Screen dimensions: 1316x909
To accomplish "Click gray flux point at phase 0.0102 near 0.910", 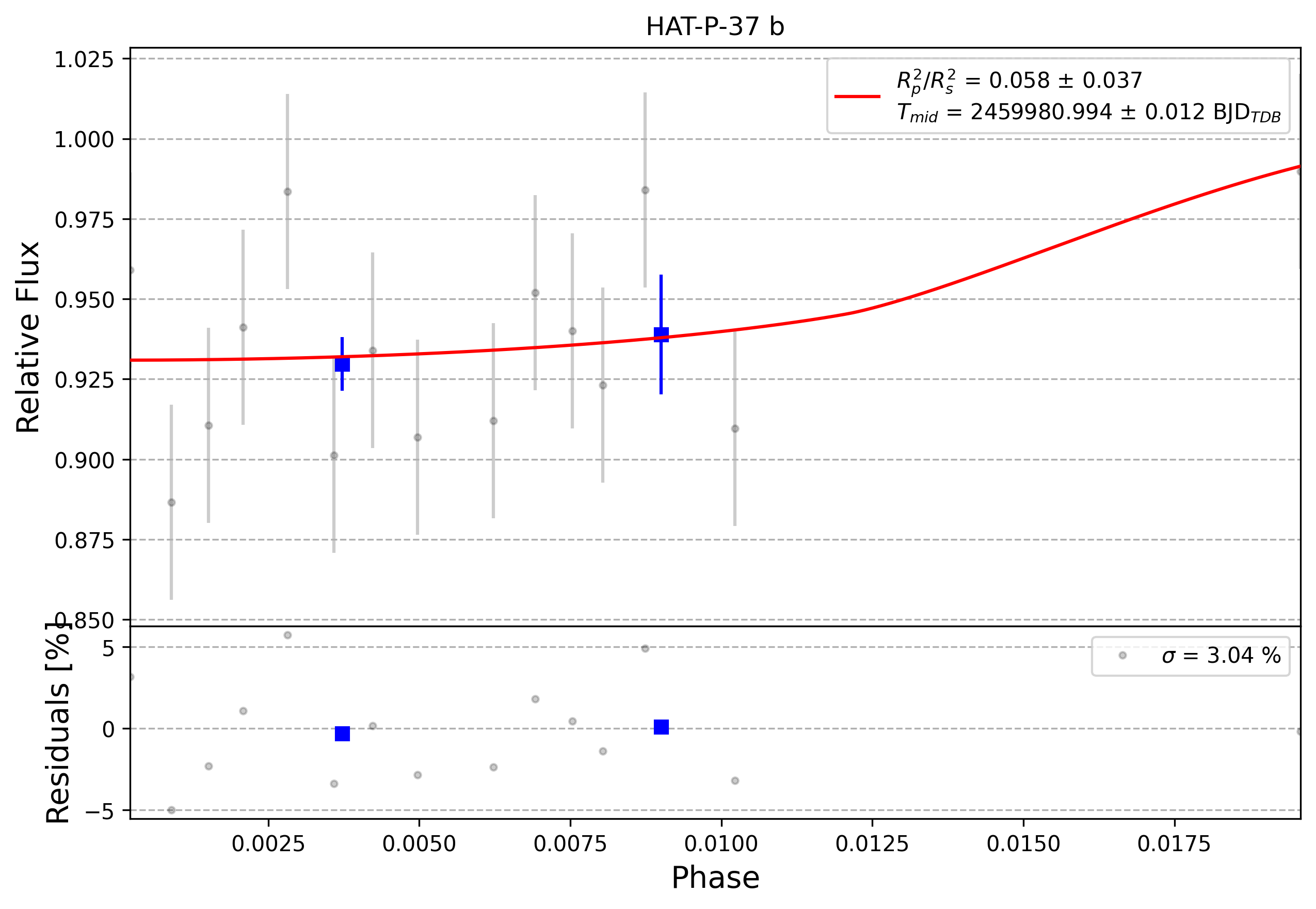I will click(735, 428).
